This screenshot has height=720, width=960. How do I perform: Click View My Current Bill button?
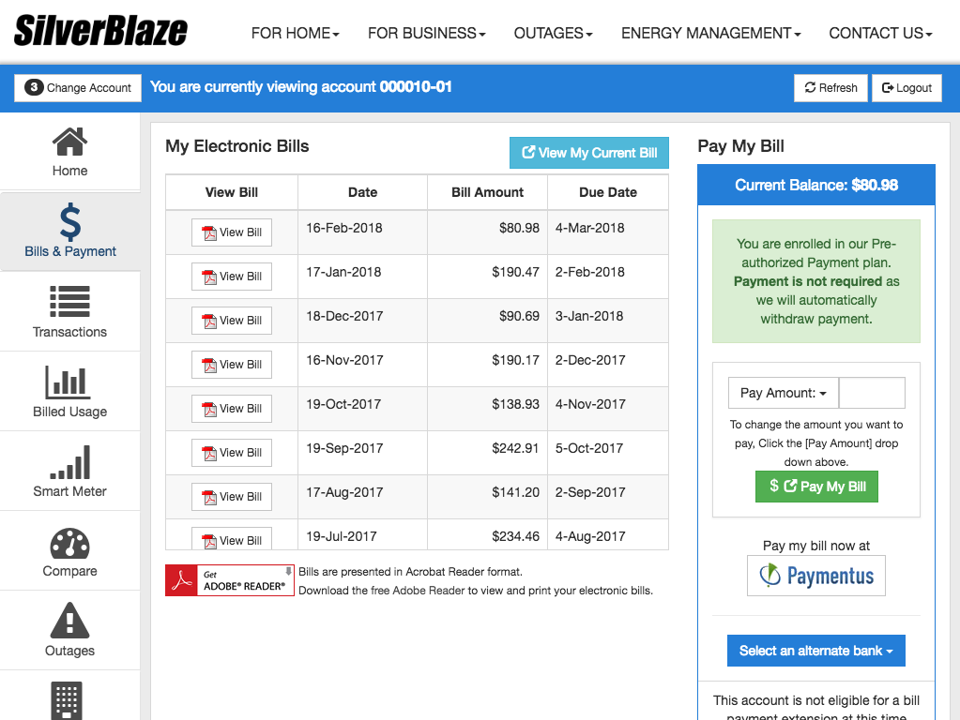click(588, 152)
